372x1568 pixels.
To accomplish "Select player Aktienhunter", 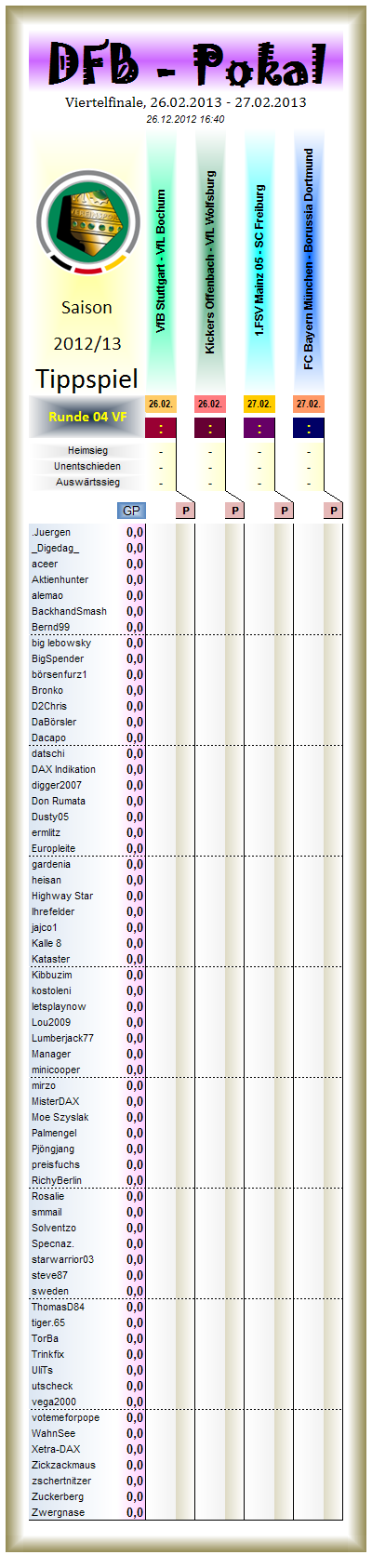I will 60,579.
